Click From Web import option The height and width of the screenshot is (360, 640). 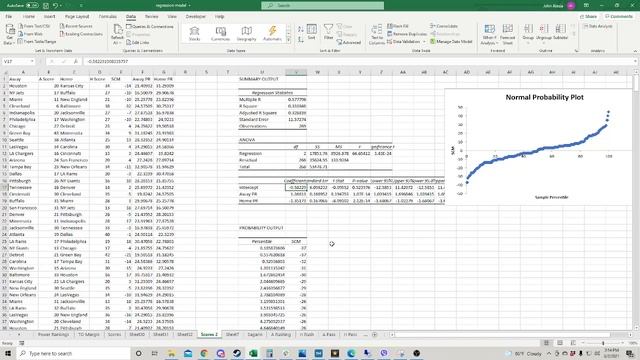(31, 34)
